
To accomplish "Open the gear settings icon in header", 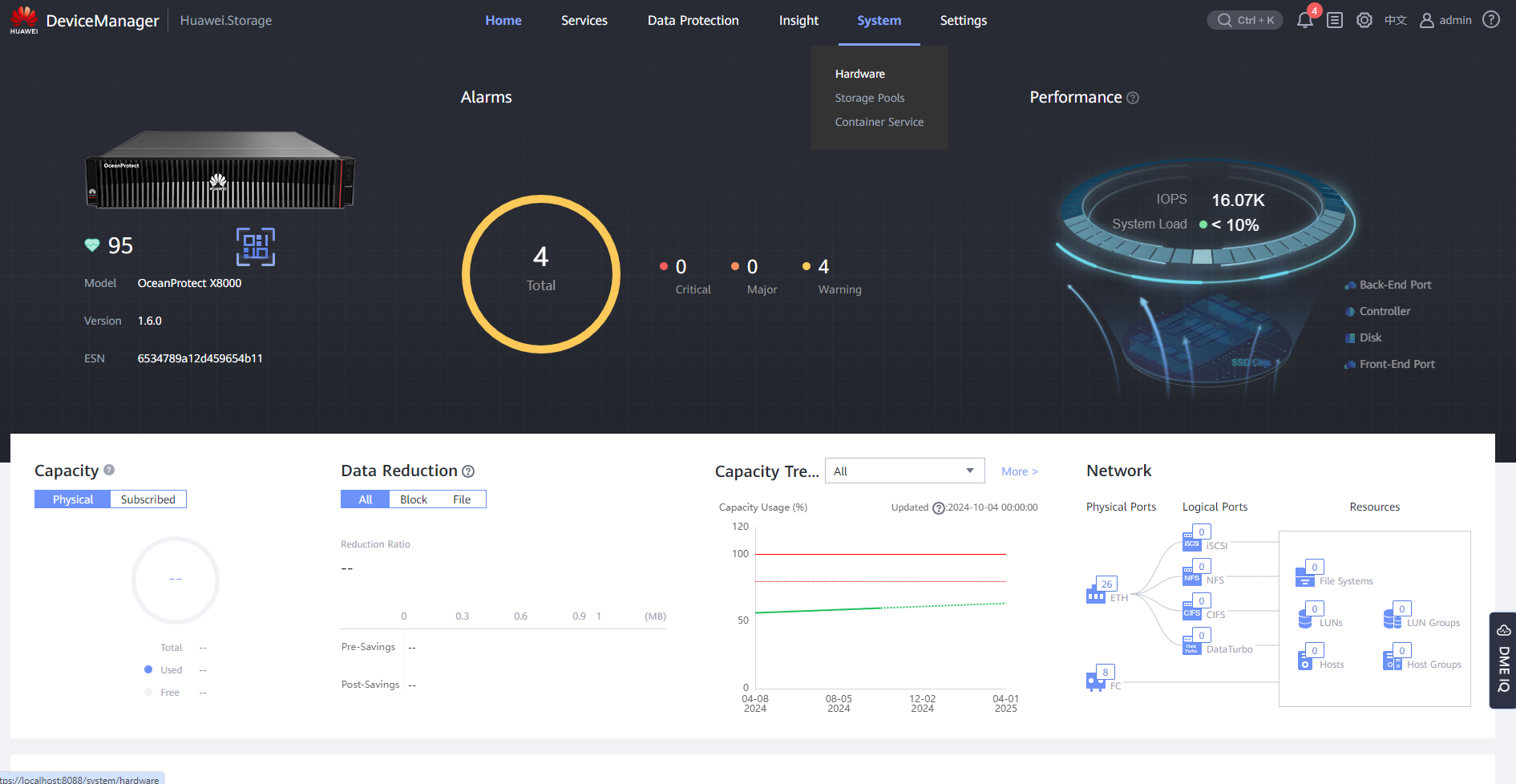I will (x=1364, y=20).
